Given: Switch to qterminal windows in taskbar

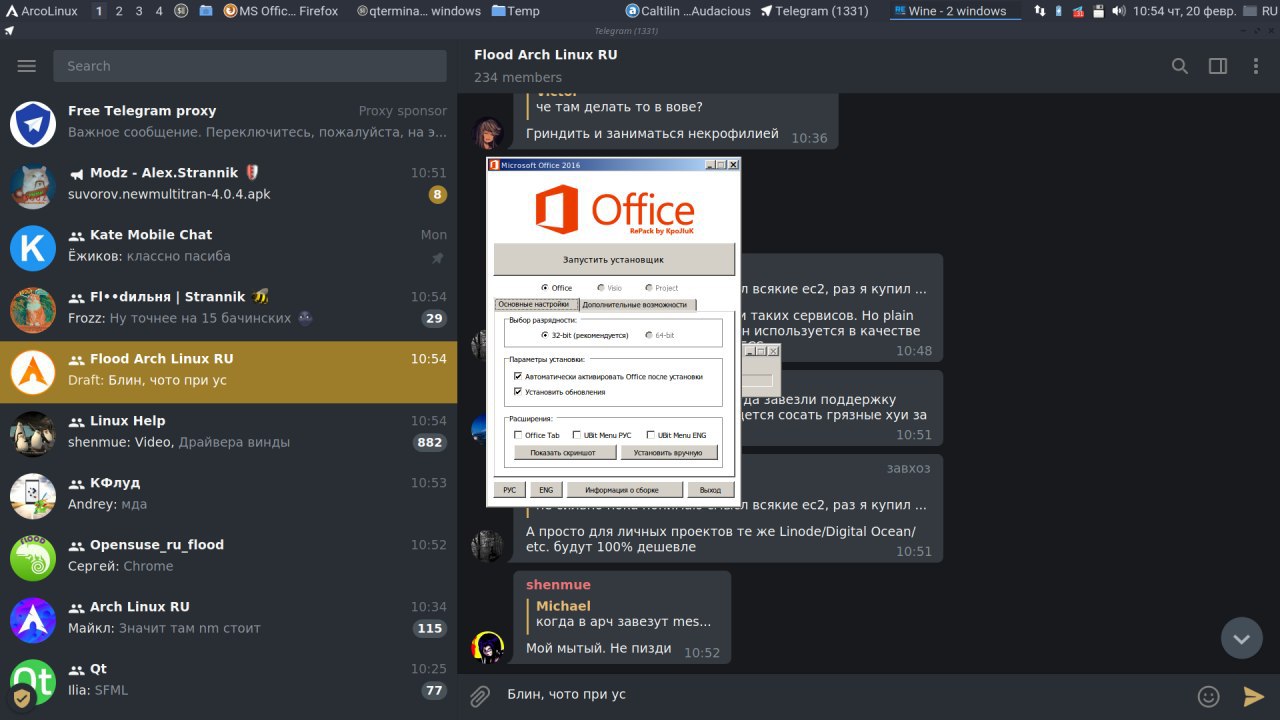Looking at the screenshot, I should [x=420, y=11].
